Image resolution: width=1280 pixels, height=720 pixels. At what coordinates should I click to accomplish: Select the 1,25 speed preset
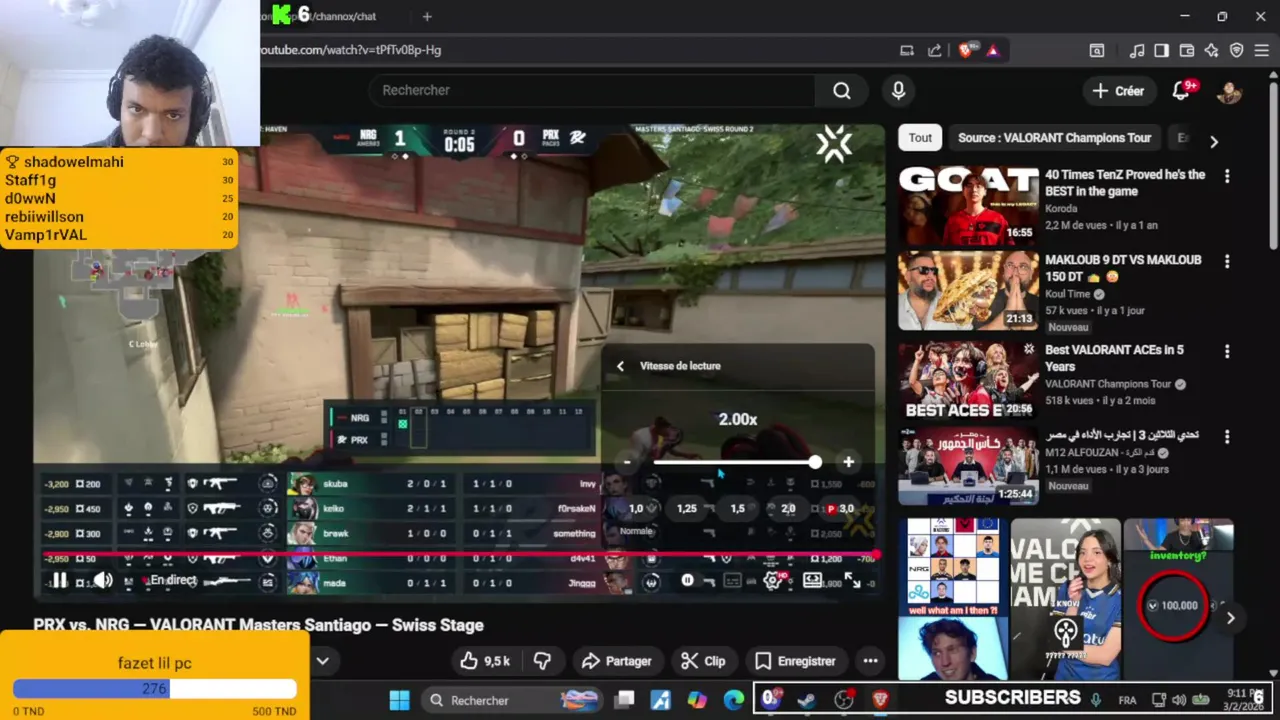pos(686,509)
